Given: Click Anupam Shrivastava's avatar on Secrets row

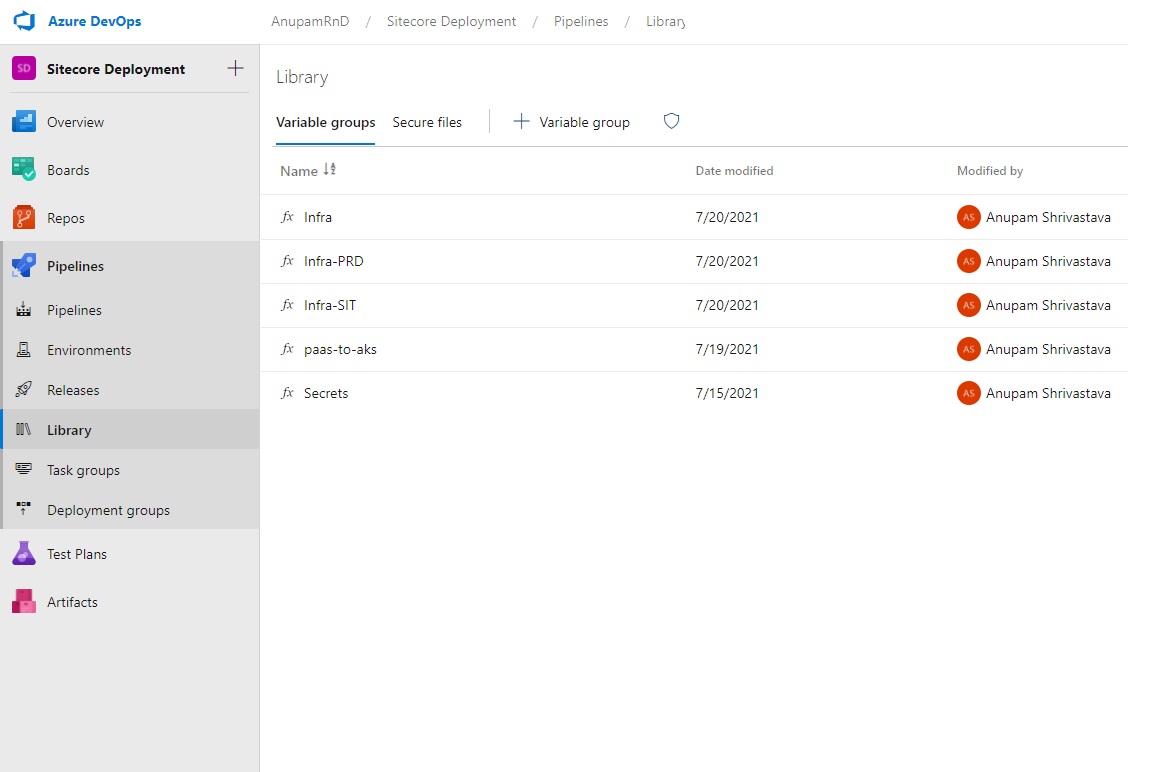Looking at the screenshot, I should [968, 393].
